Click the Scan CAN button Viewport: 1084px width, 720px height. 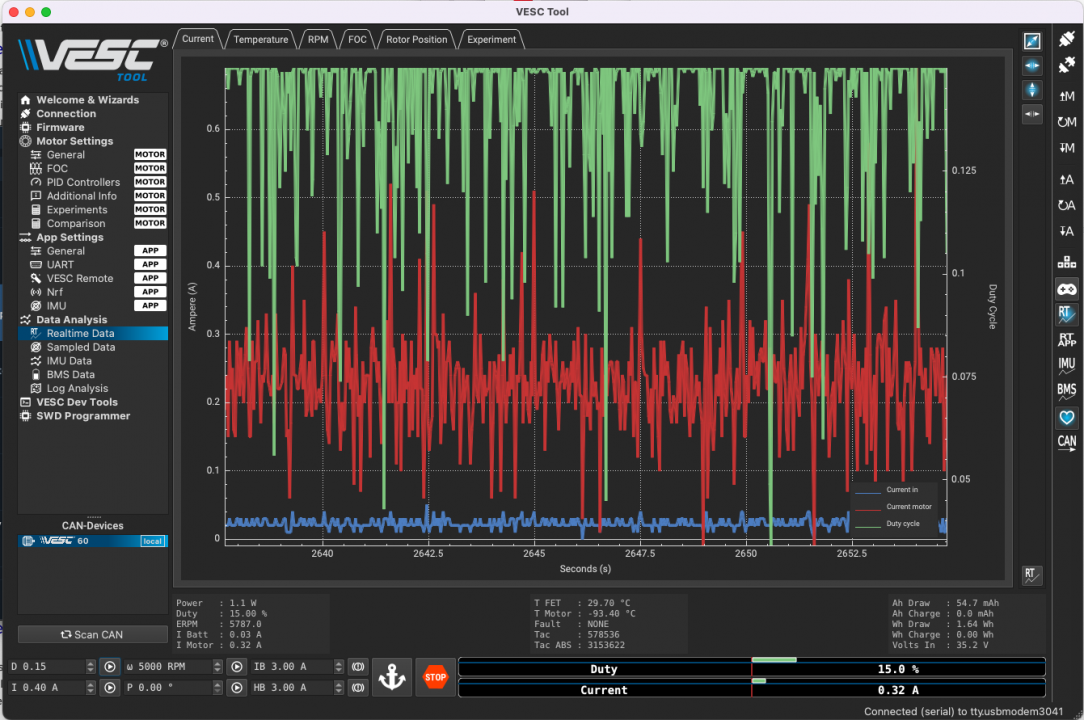tap(92, 634)
